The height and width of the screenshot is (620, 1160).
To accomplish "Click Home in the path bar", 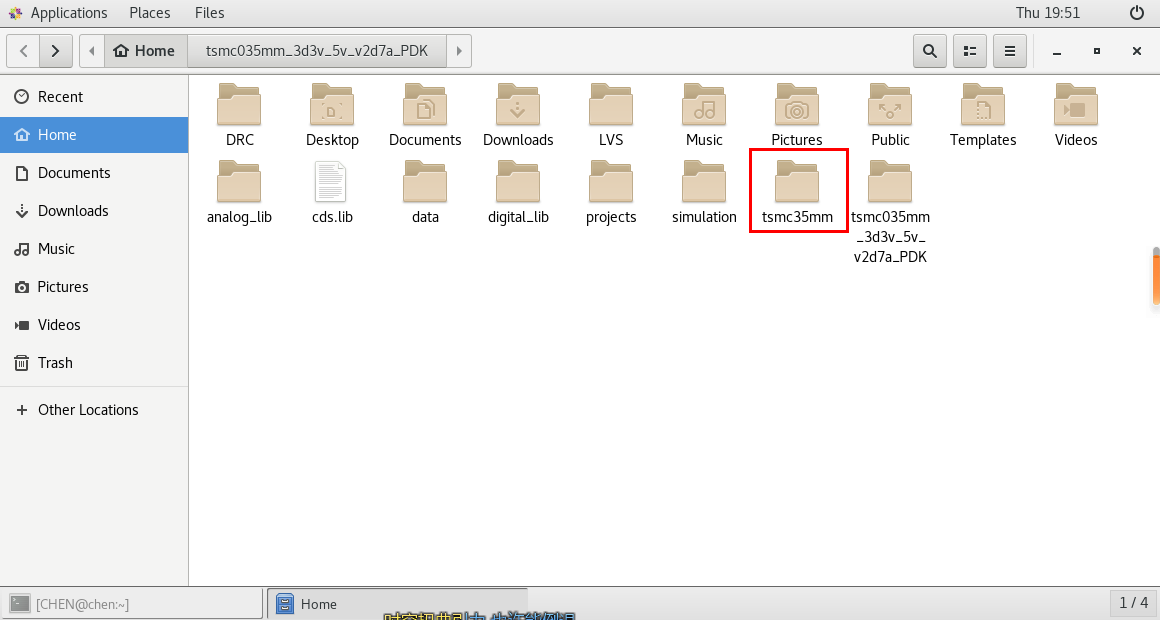I will click(144, 50).
